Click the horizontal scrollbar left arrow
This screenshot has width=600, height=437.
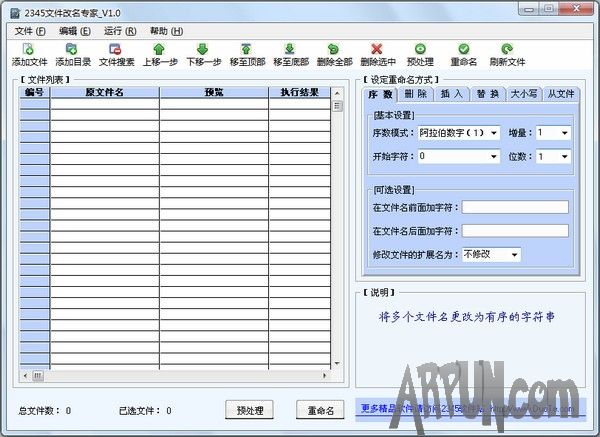tap(25, 375)
